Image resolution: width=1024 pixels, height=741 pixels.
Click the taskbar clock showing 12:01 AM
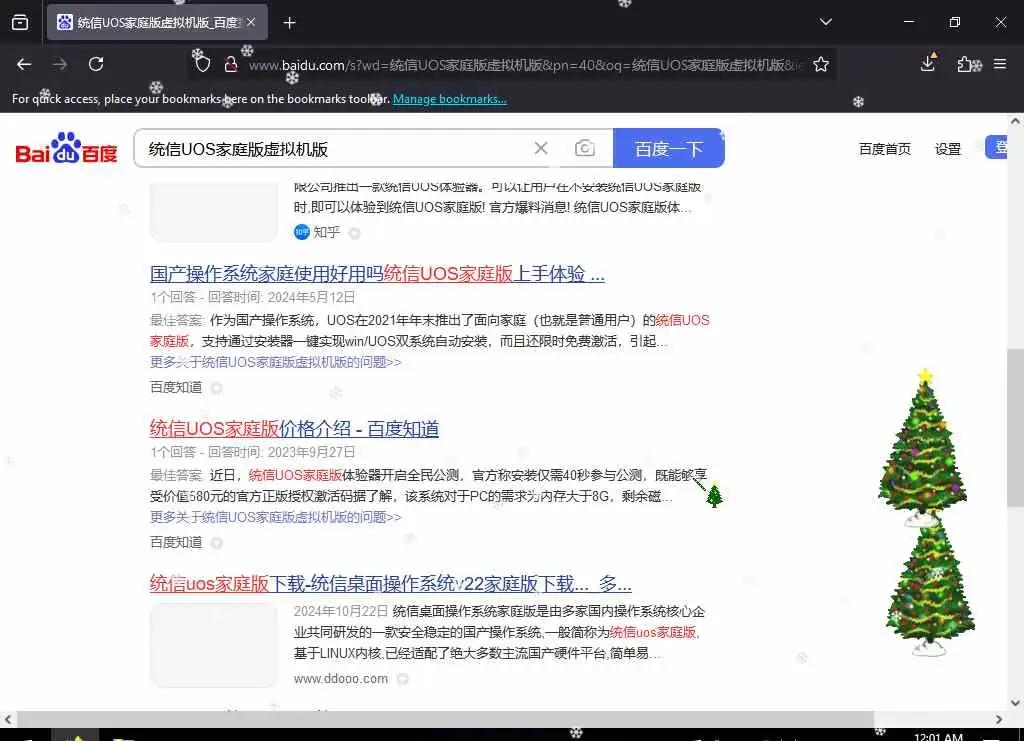(x=938, y=736)
